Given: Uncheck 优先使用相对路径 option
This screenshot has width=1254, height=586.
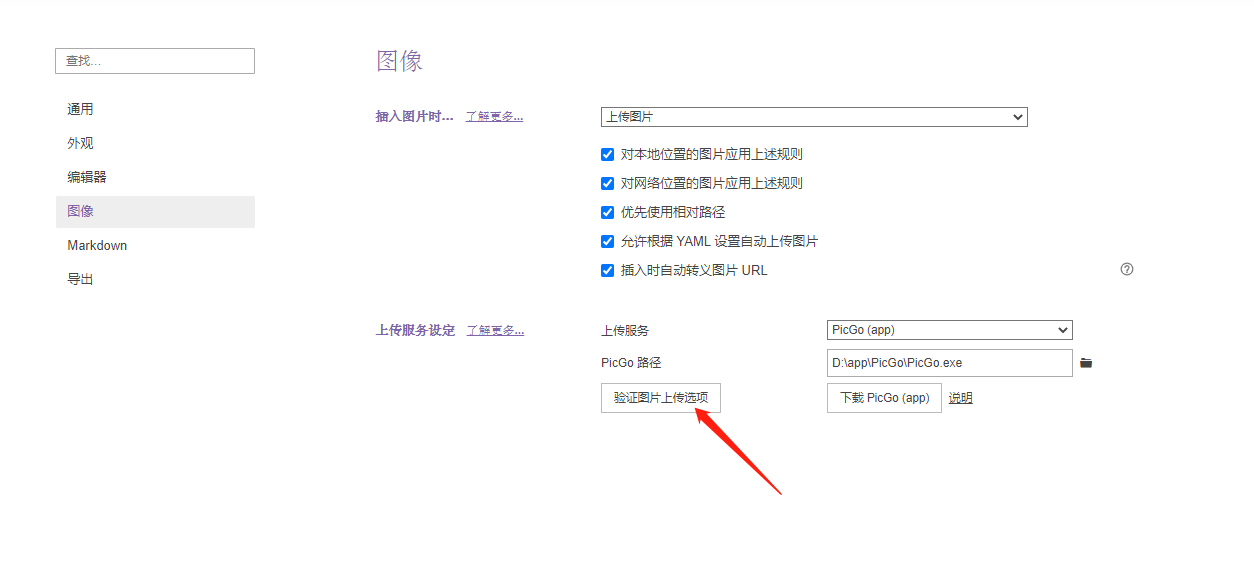Looking at the screenshot, I should (x=607, y=213).
